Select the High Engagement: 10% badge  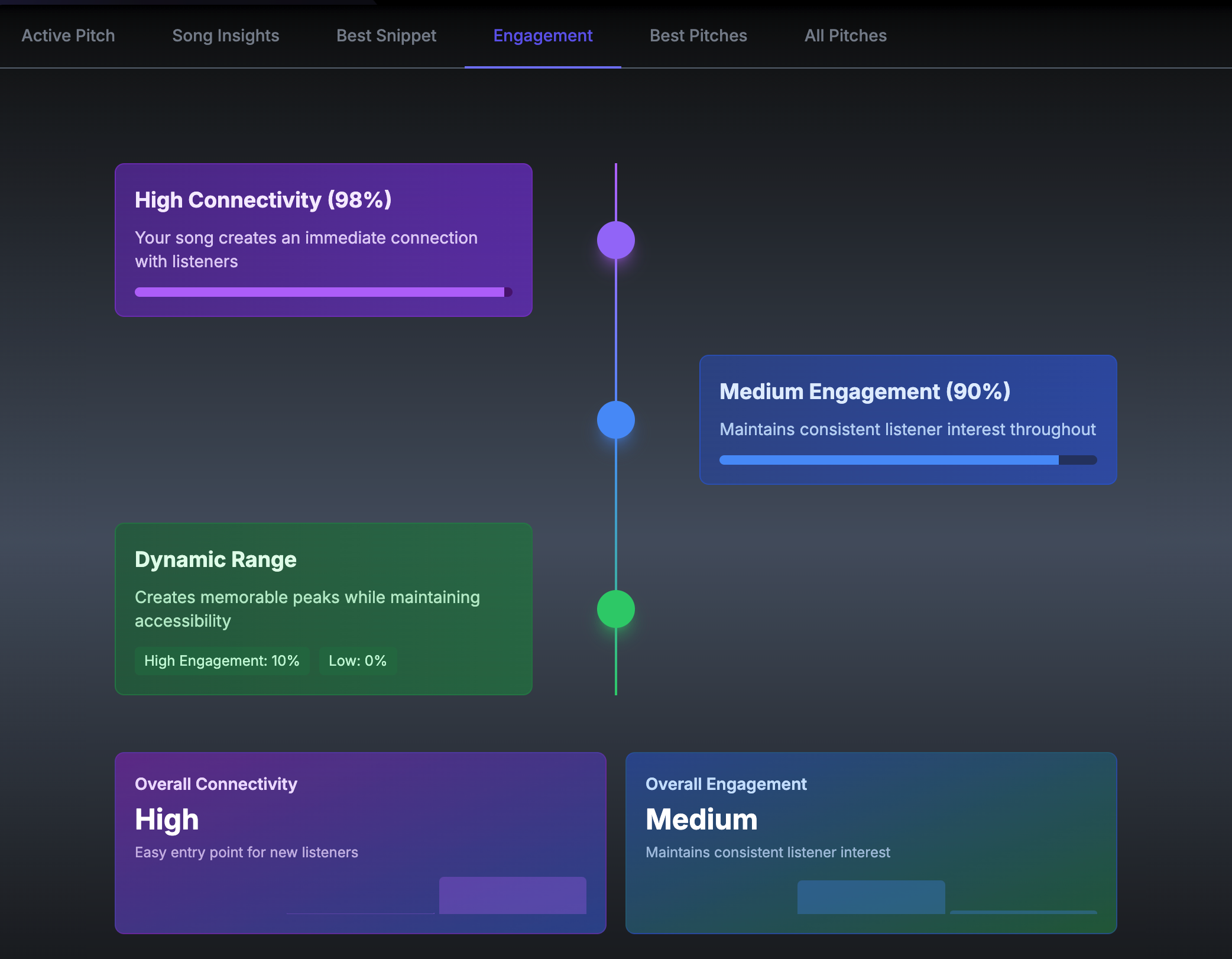(x=222, y=661)
